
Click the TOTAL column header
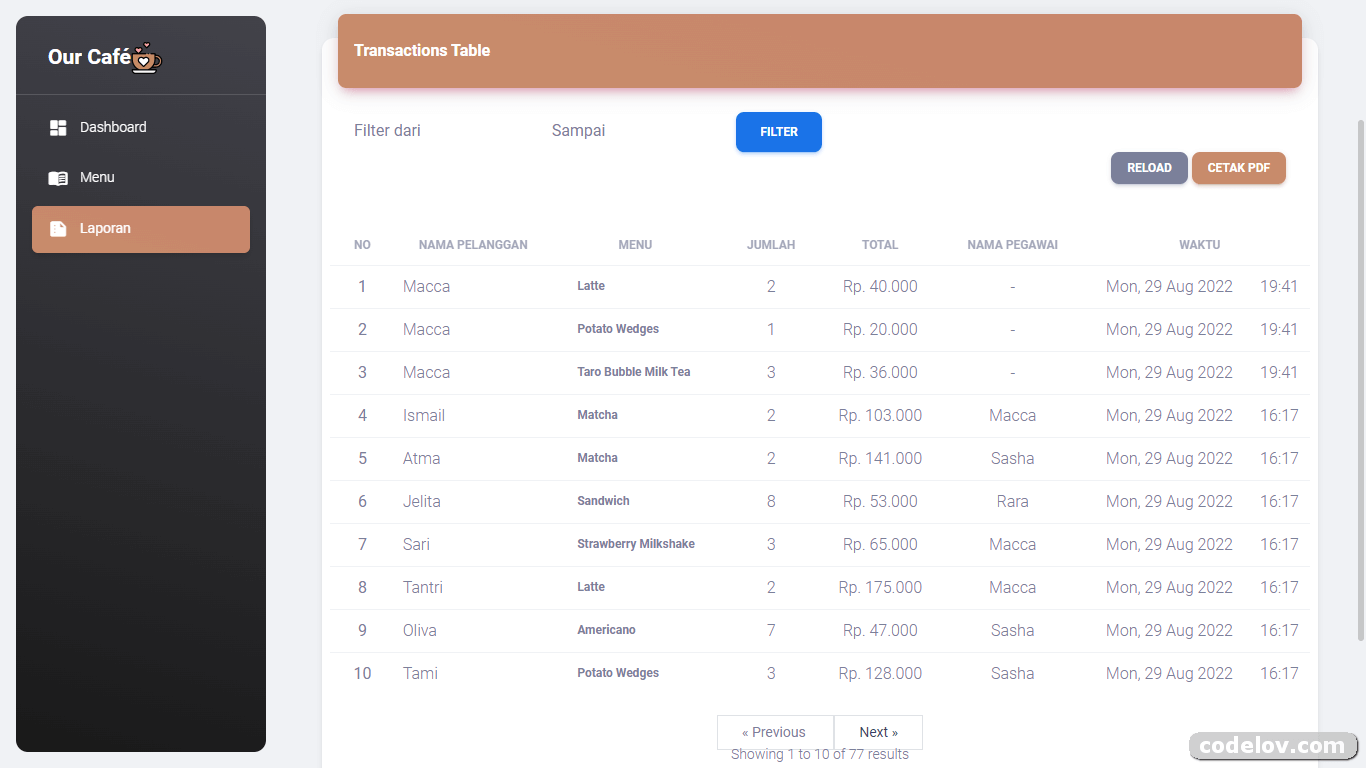pos(880,245)
